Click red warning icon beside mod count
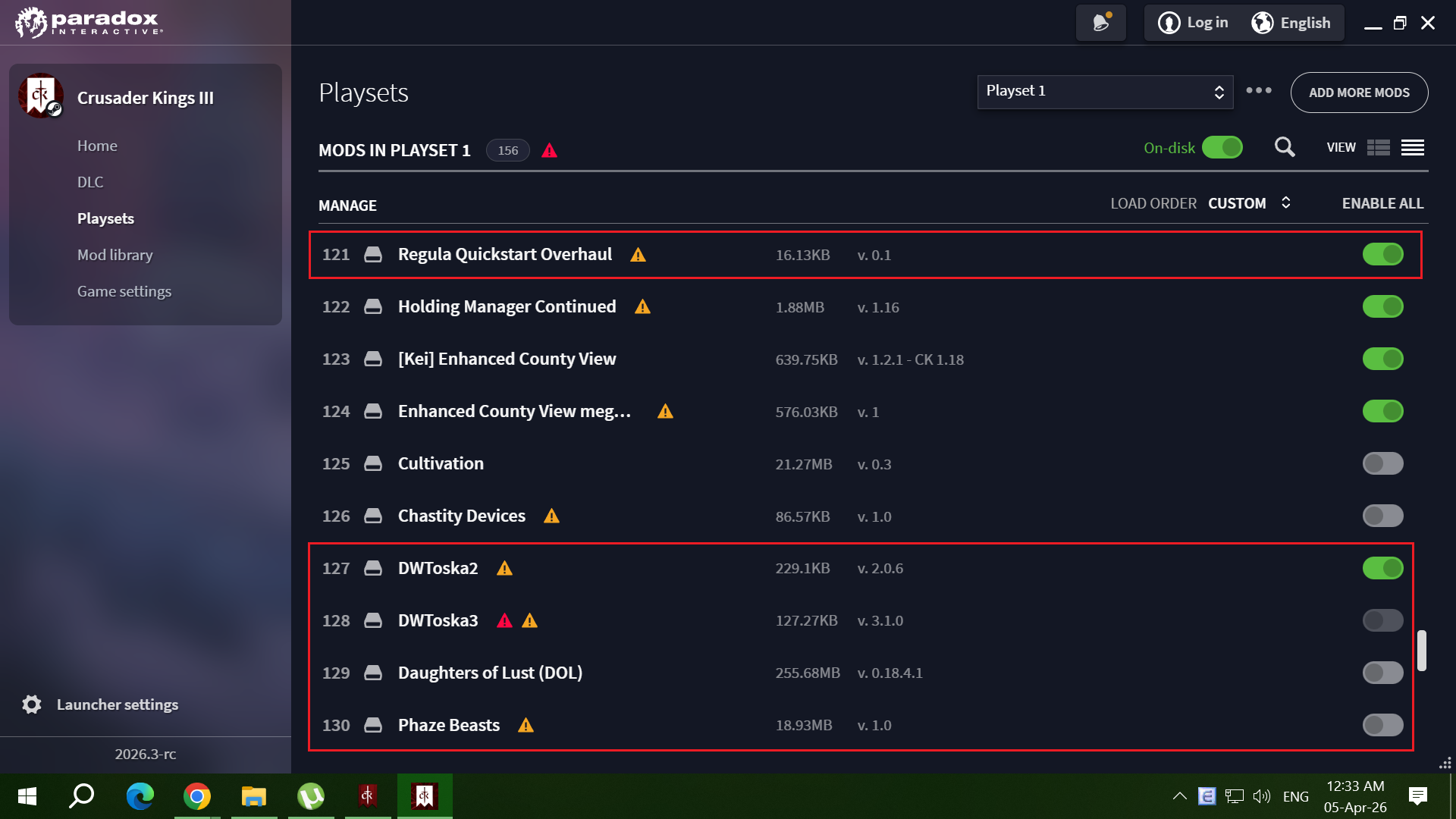 point(550,150)
